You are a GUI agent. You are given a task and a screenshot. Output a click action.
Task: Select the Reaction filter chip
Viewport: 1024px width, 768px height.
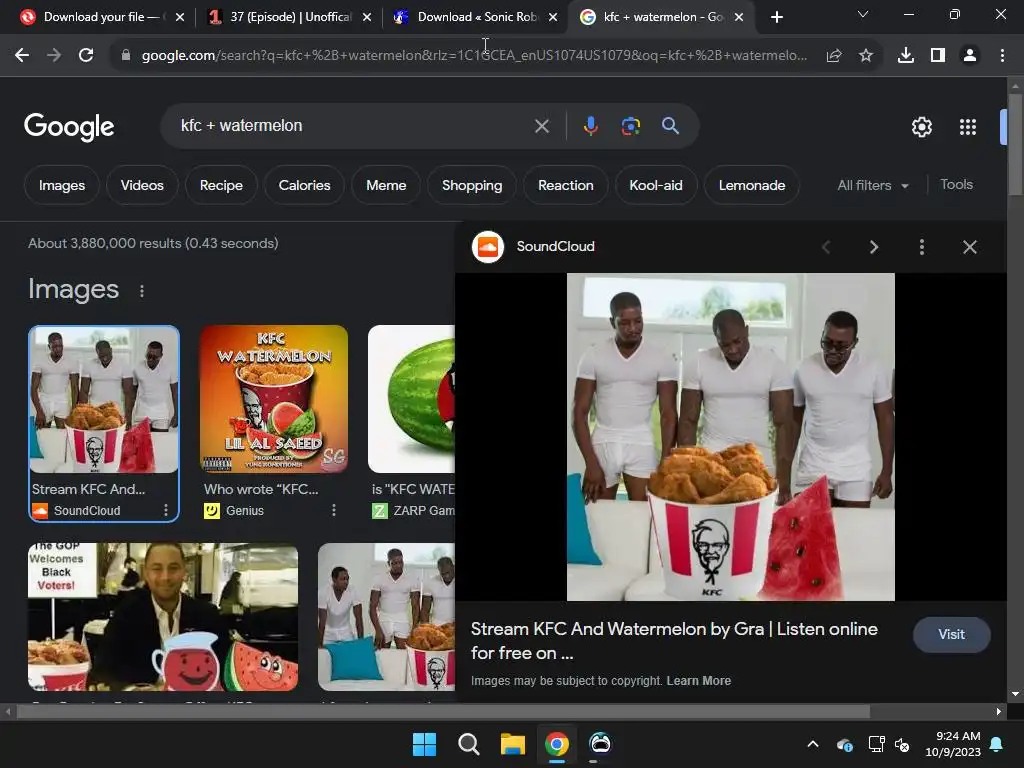point(566,185)
